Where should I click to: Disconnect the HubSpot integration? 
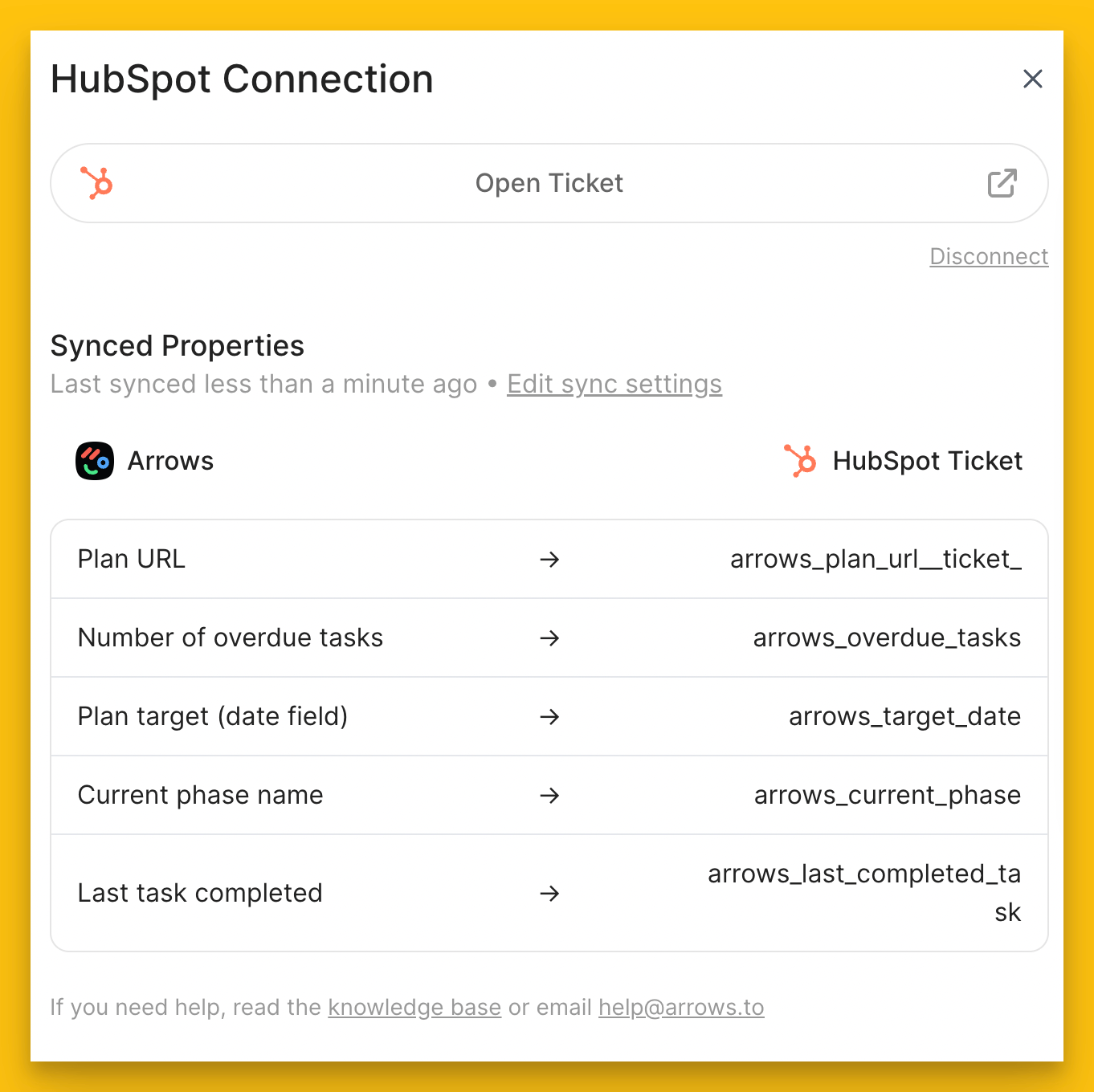pos(989,256)
